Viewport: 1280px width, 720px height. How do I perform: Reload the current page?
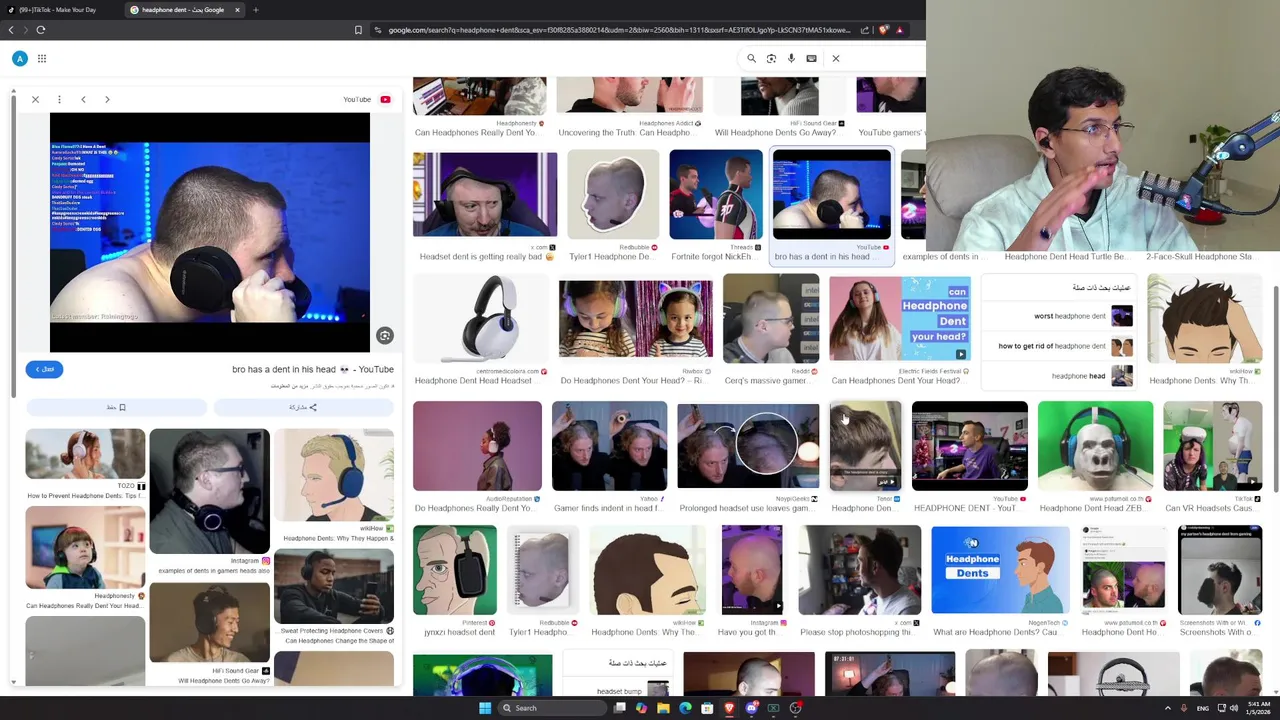click(x=41, y=30)
